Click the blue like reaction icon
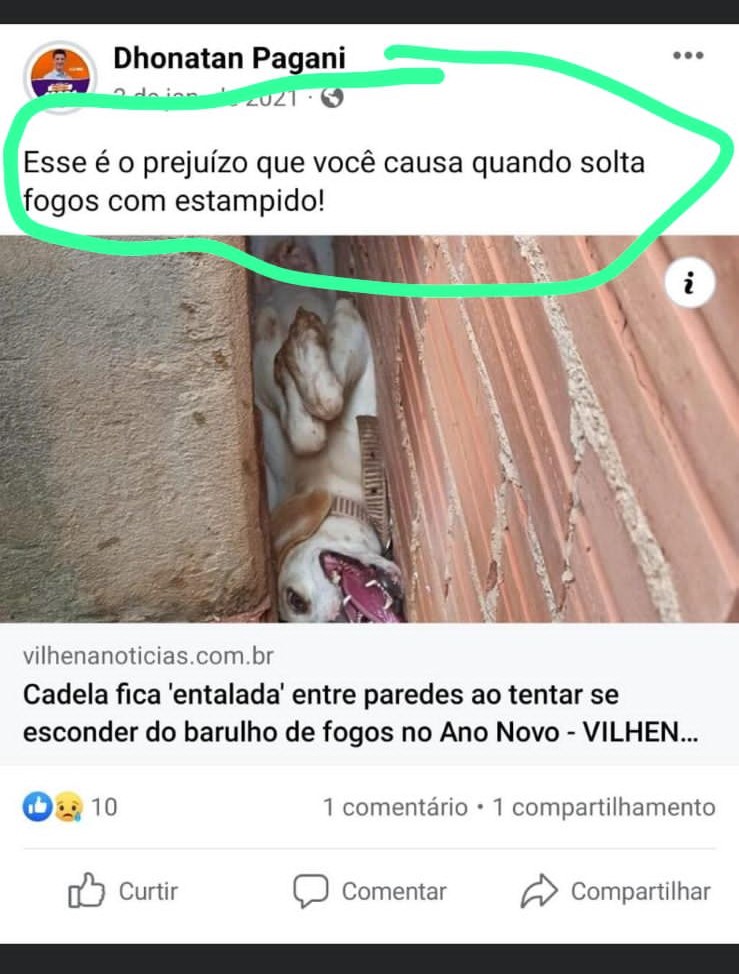739x974 pixels. click(x=38, y=807)
